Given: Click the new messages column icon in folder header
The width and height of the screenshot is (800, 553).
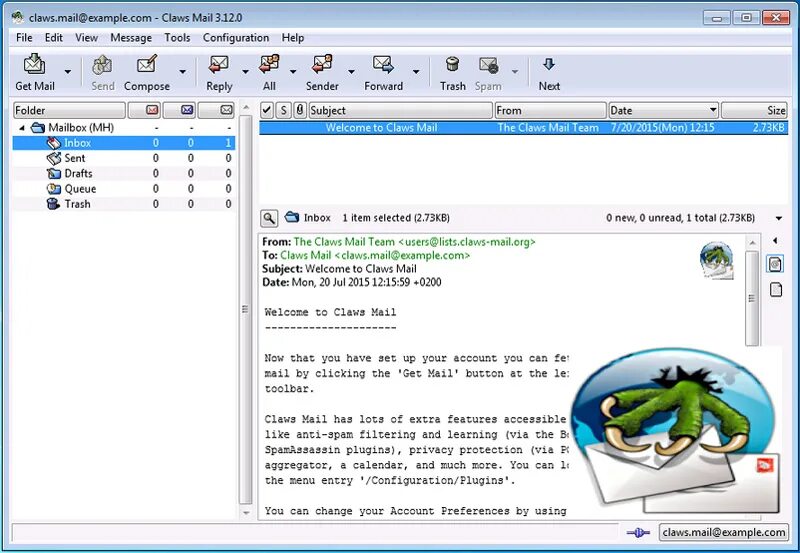Looking at the screenshot, I should tap(152, 110).
